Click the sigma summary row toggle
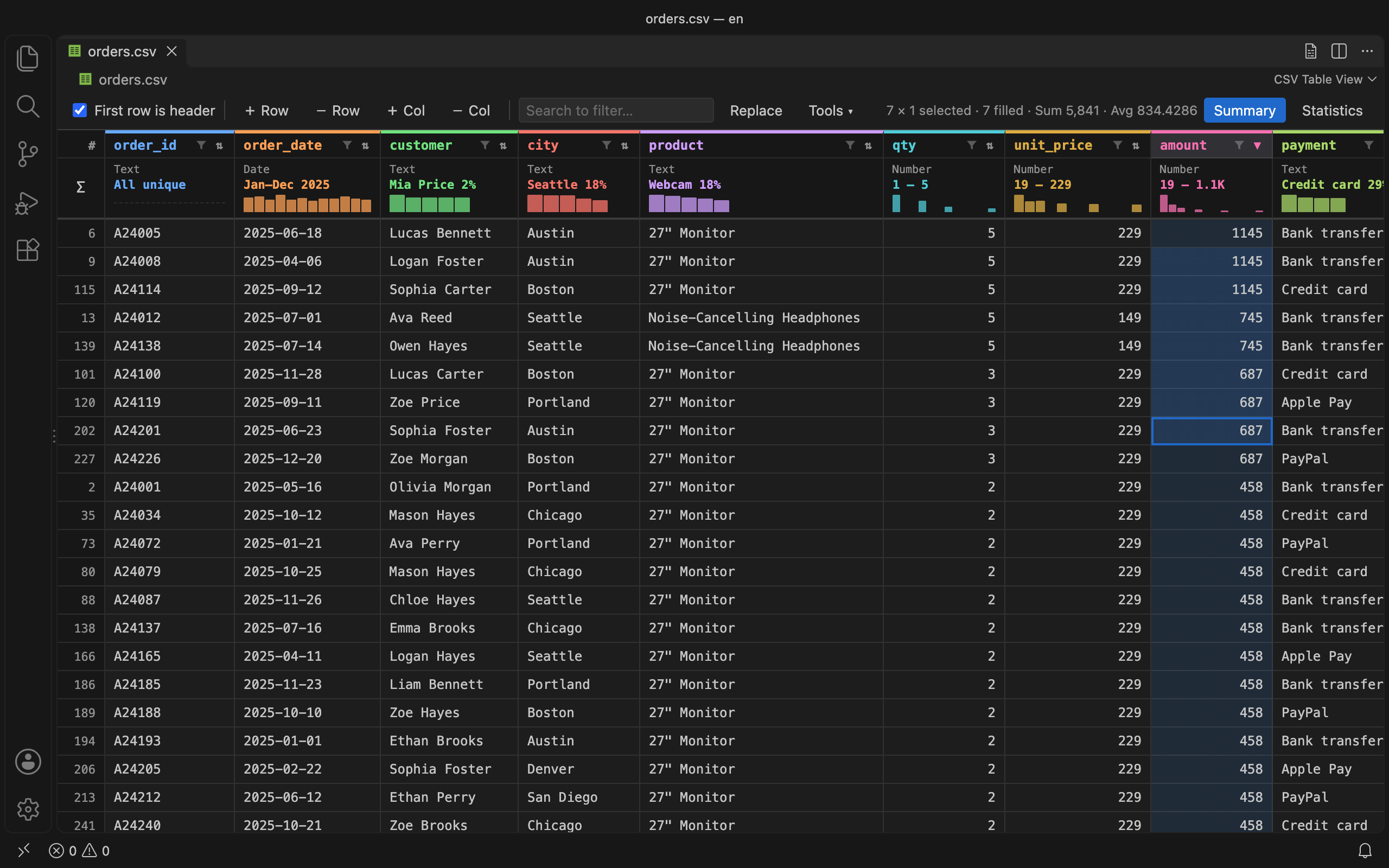 click(x=81, y=187)
